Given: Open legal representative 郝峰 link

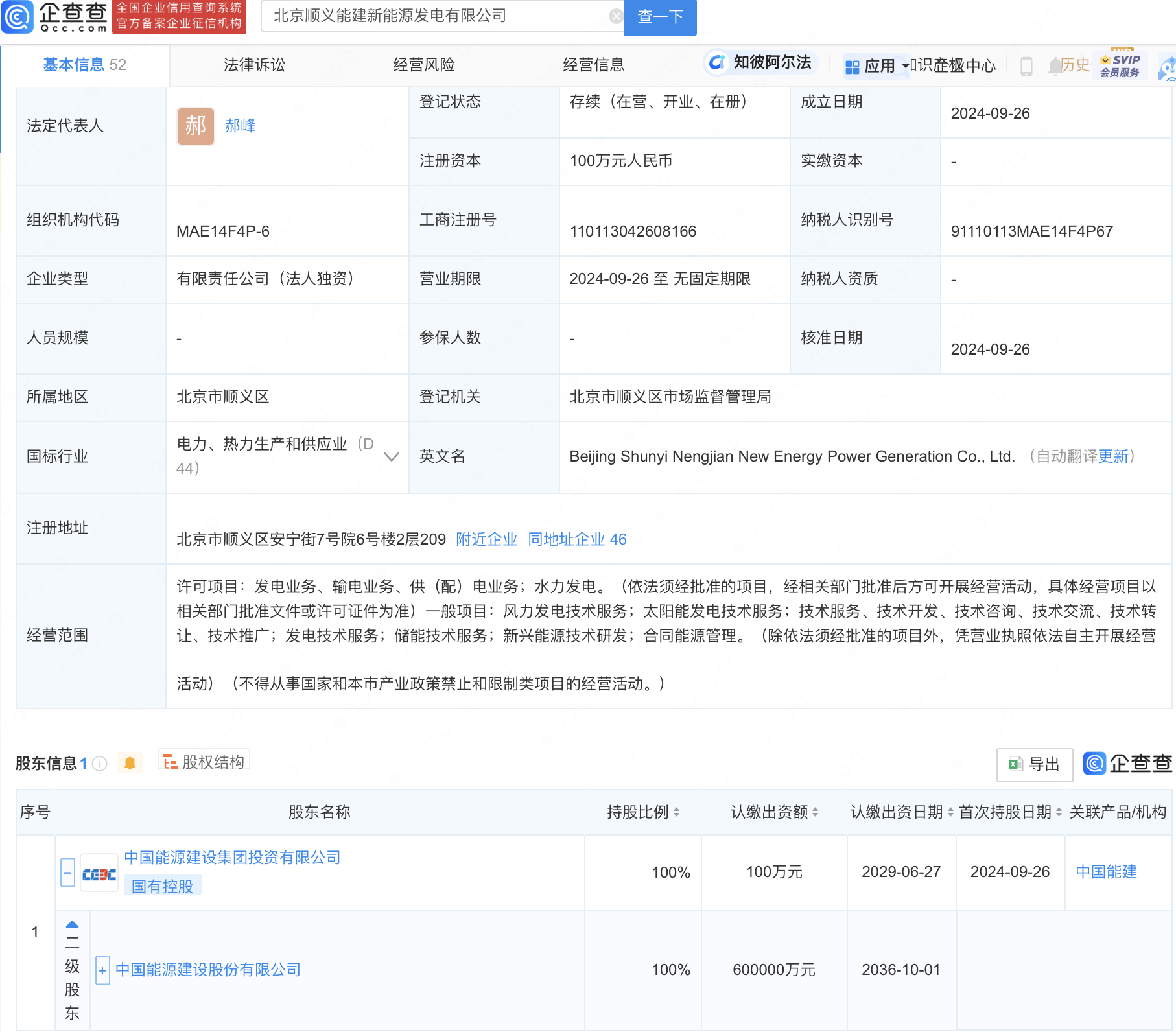Looking at the screenshot, I should point(241,126).
